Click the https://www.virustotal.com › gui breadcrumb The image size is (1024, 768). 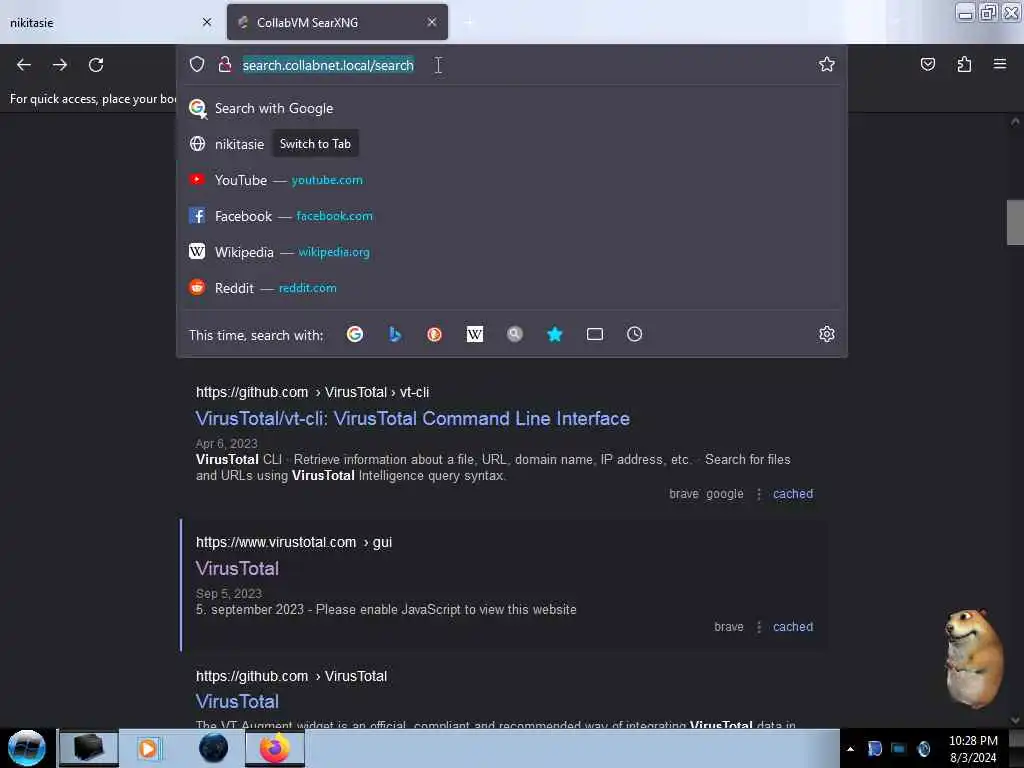tap(294, 542)
